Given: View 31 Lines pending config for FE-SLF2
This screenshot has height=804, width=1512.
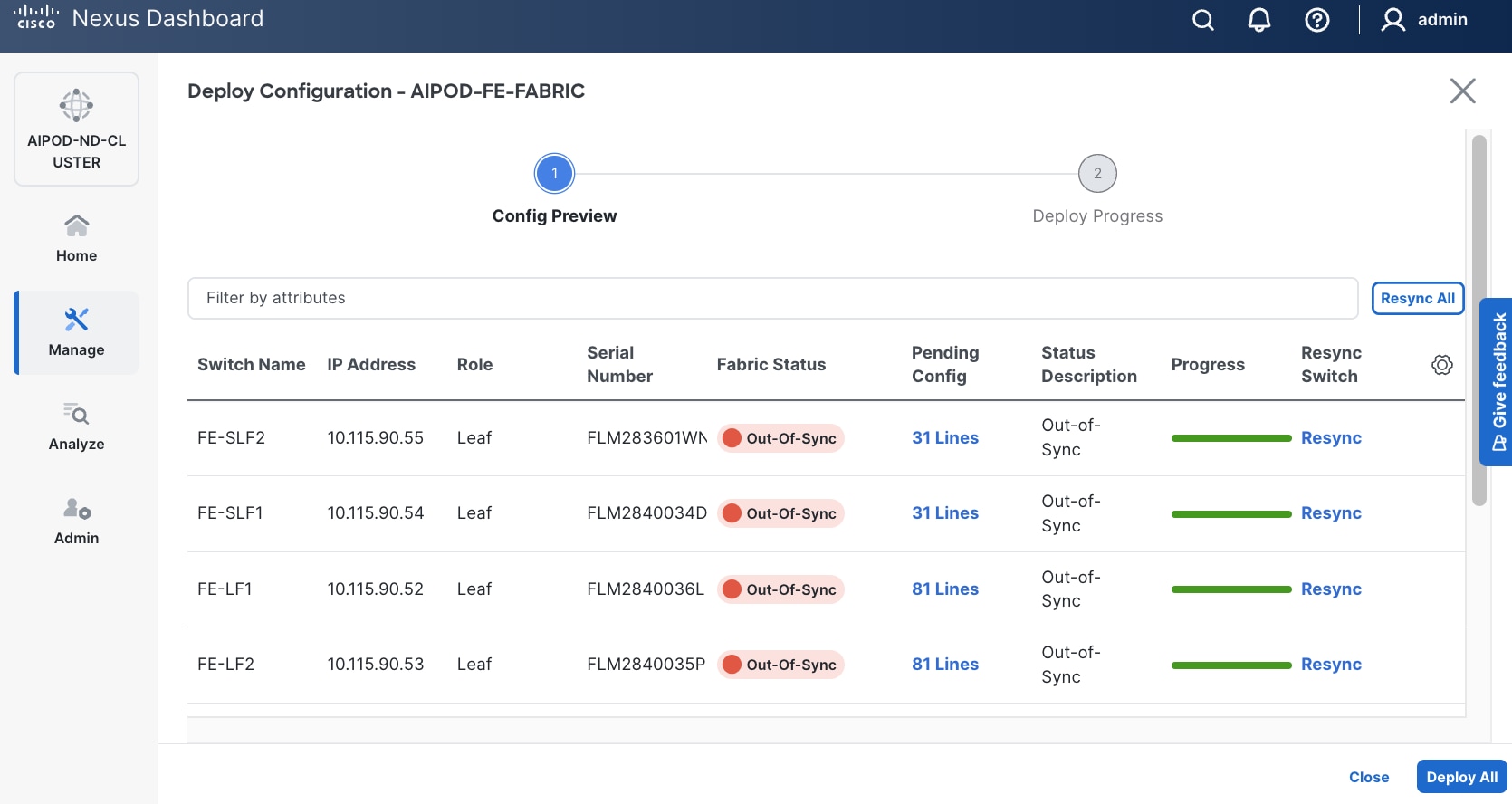Looking at the screenshot, I should point(944,438).
